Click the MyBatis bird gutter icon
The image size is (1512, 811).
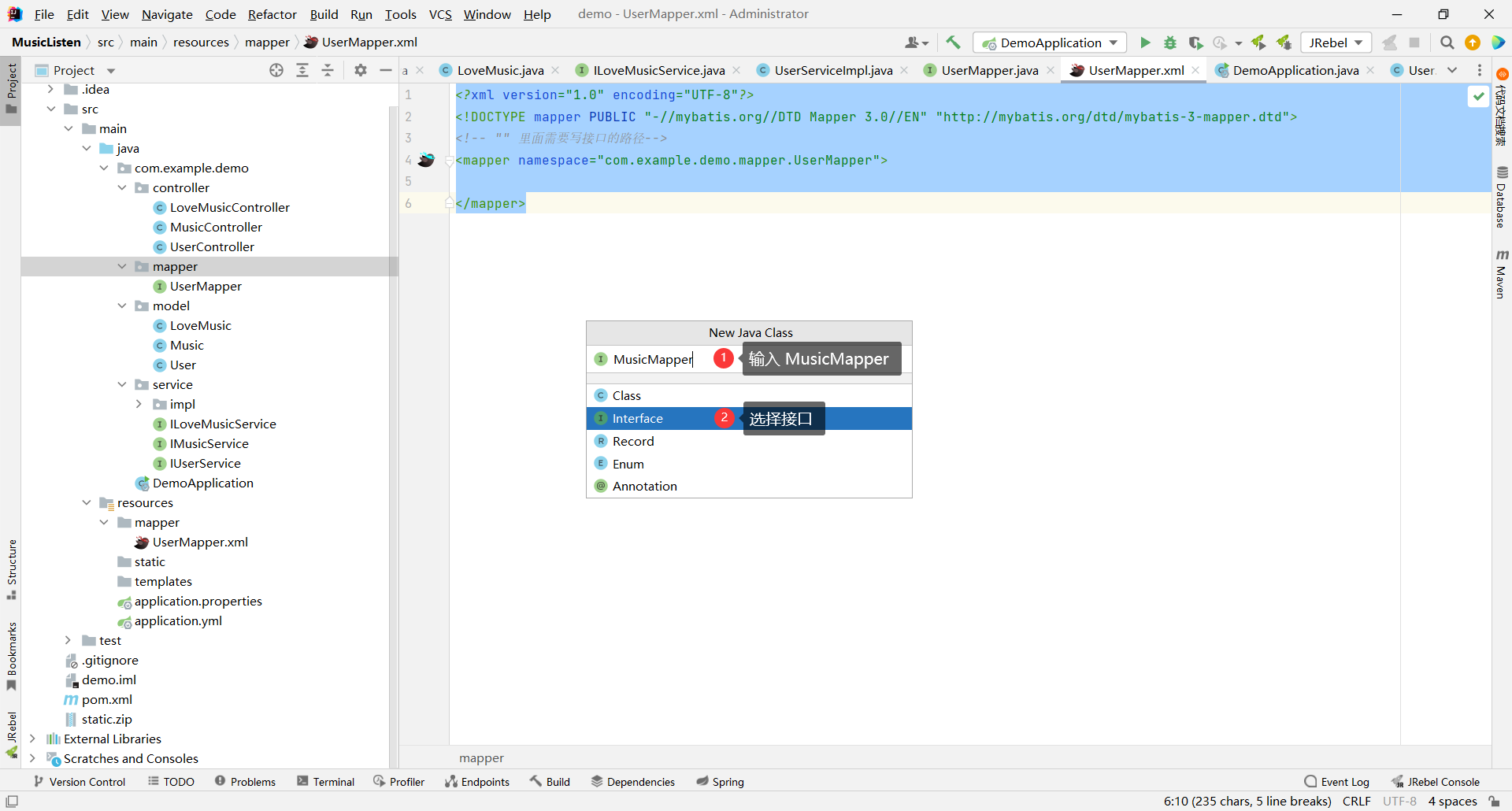tap(426, 160)
